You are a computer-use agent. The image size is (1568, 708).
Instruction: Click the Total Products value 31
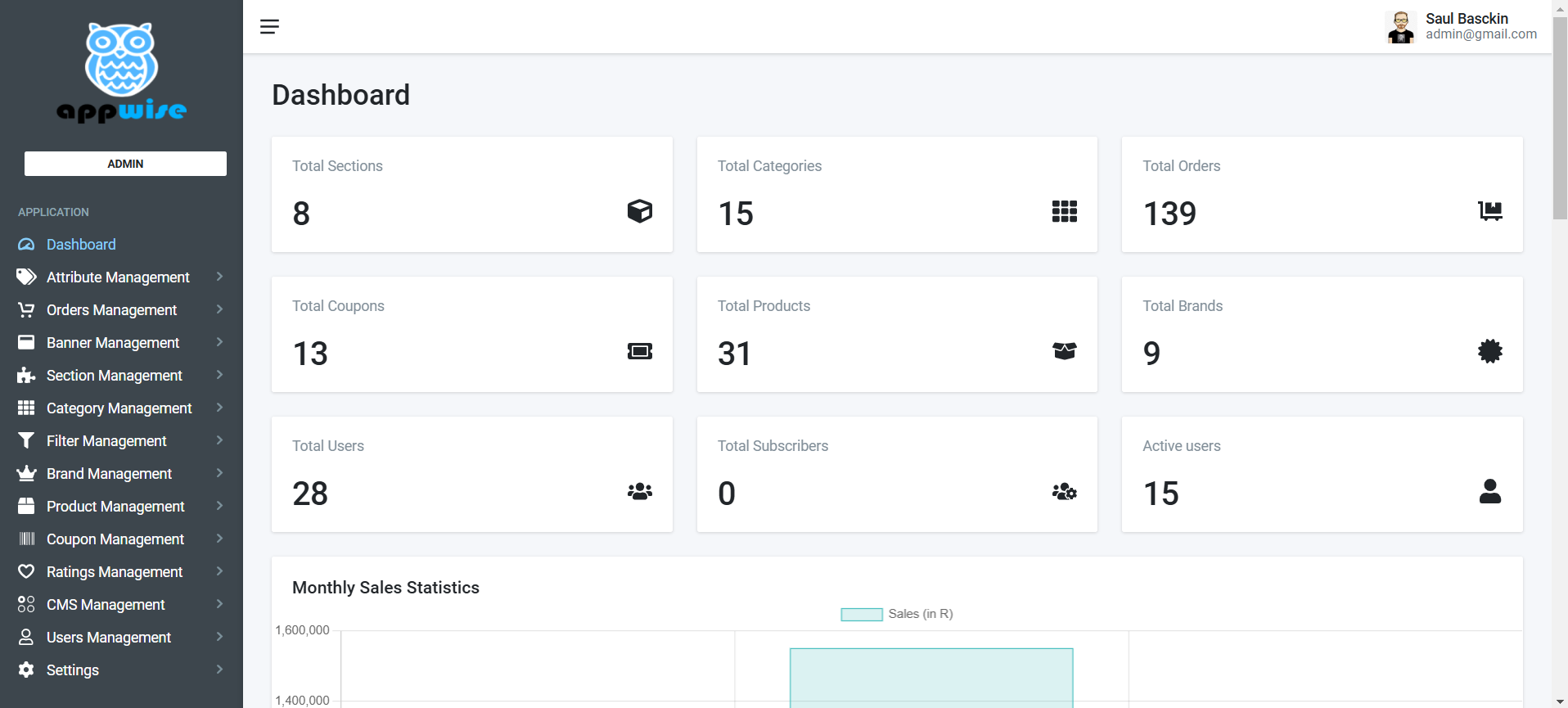[734, 354]
